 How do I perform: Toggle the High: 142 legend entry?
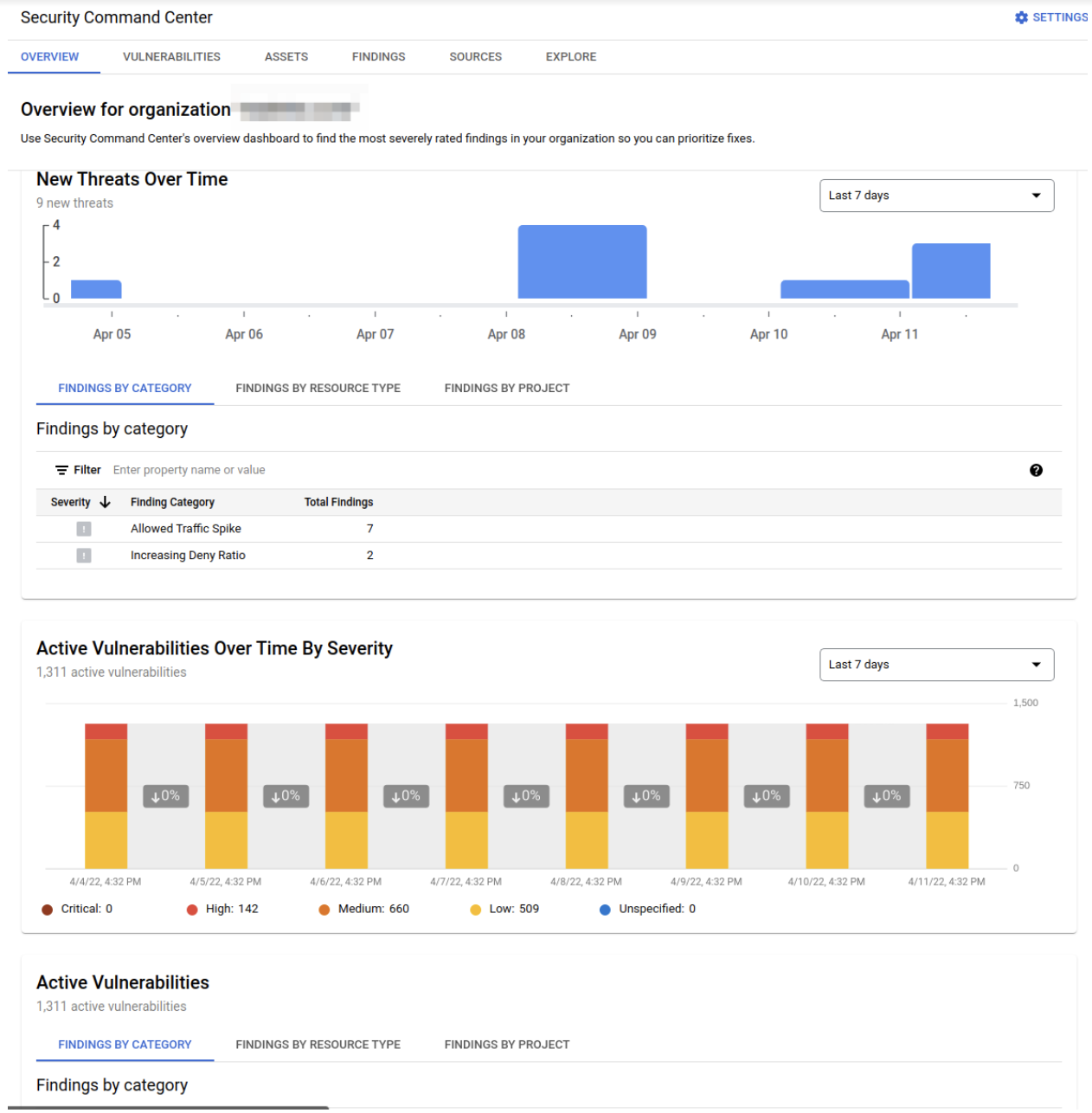click(191, 909)
